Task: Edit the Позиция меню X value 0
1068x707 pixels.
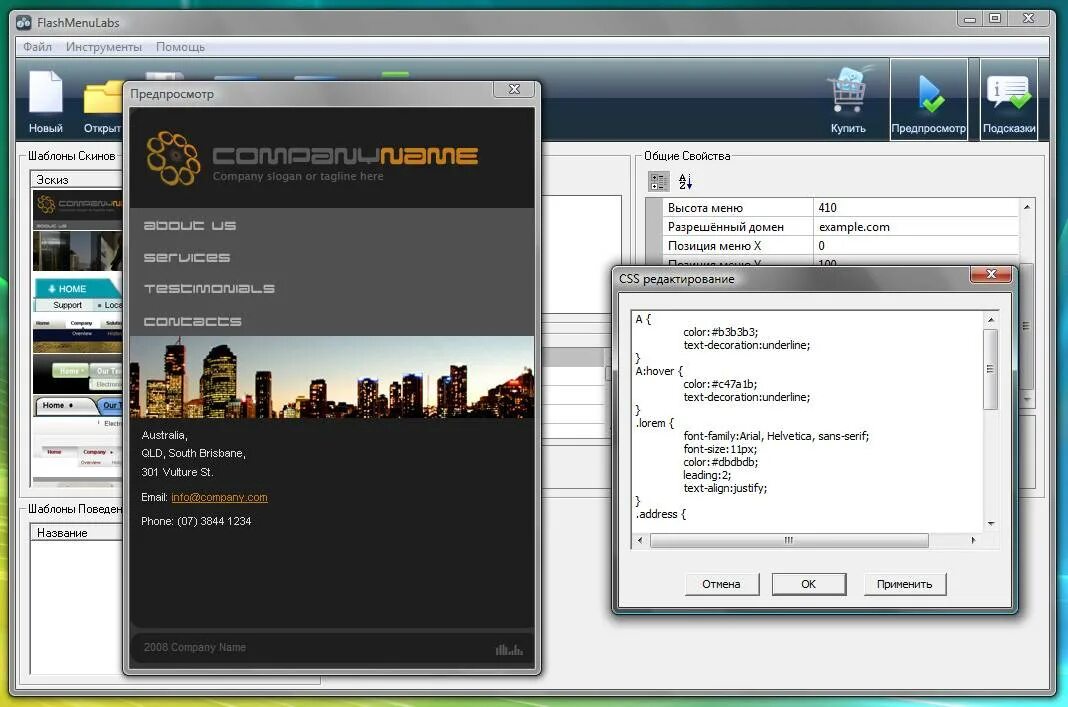Action: point(915,246)
